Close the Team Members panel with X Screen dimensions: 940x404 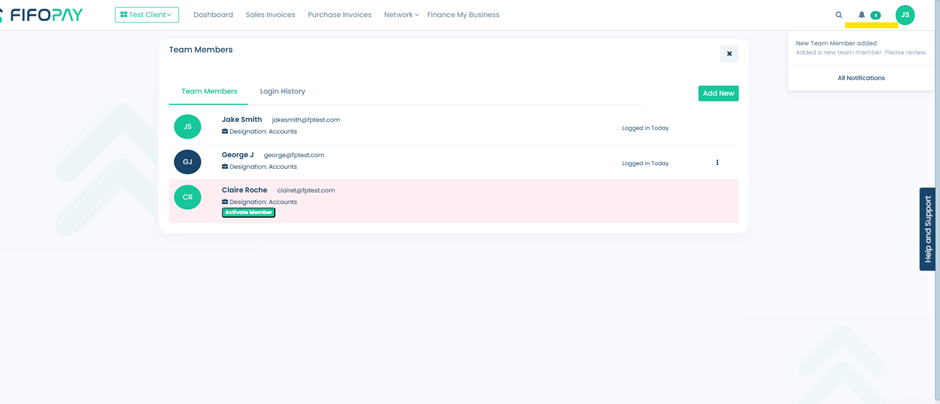(729, 54)
